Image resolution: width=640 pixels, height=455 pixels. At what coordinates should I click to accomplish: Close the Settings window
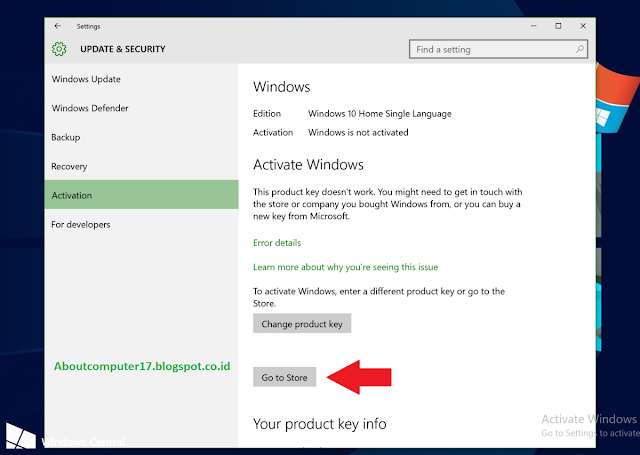(583, 26)
